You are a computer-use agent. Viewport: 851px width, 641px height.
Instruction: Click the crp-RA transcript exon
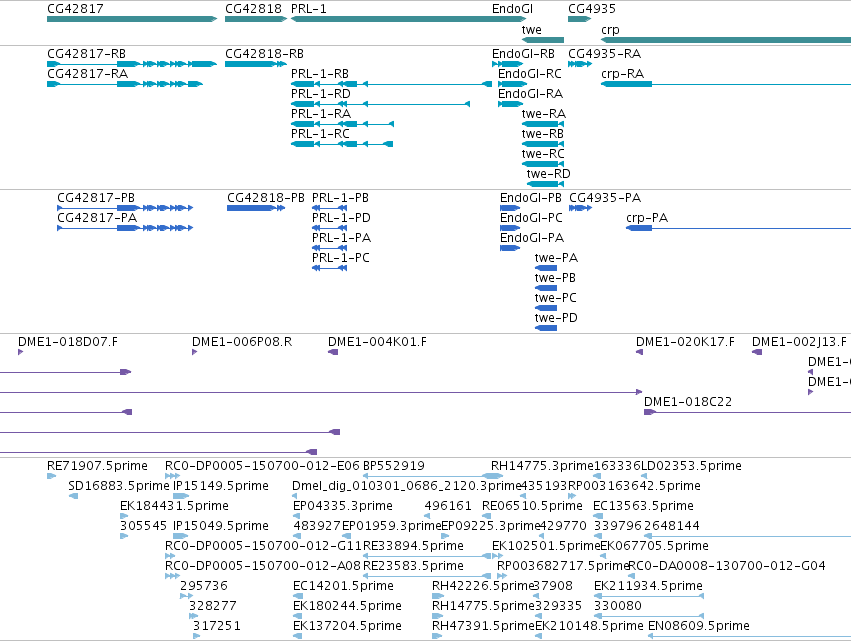pyautogui.click(x=627, y=84)
